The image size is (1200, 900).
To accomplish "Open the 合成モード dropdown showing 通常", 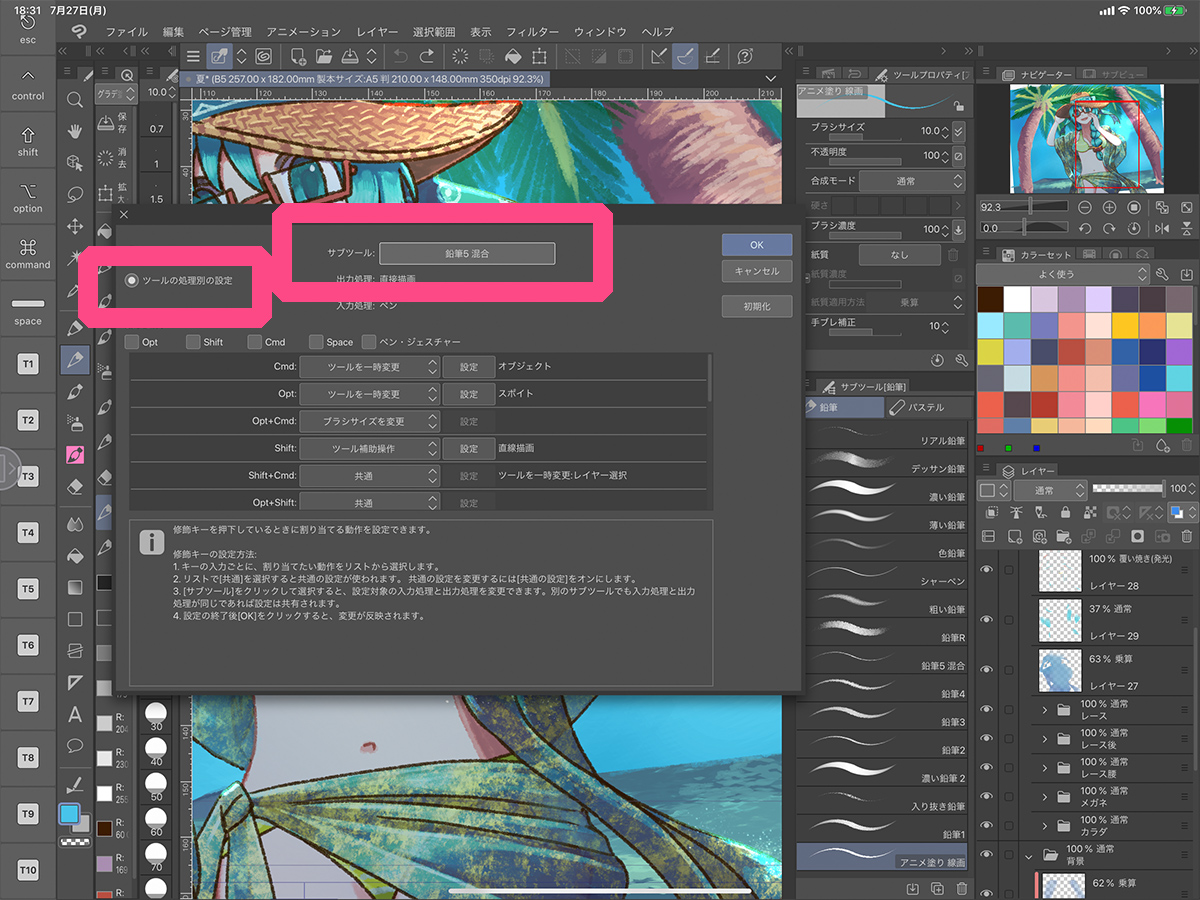I will [x=906, y=181].
